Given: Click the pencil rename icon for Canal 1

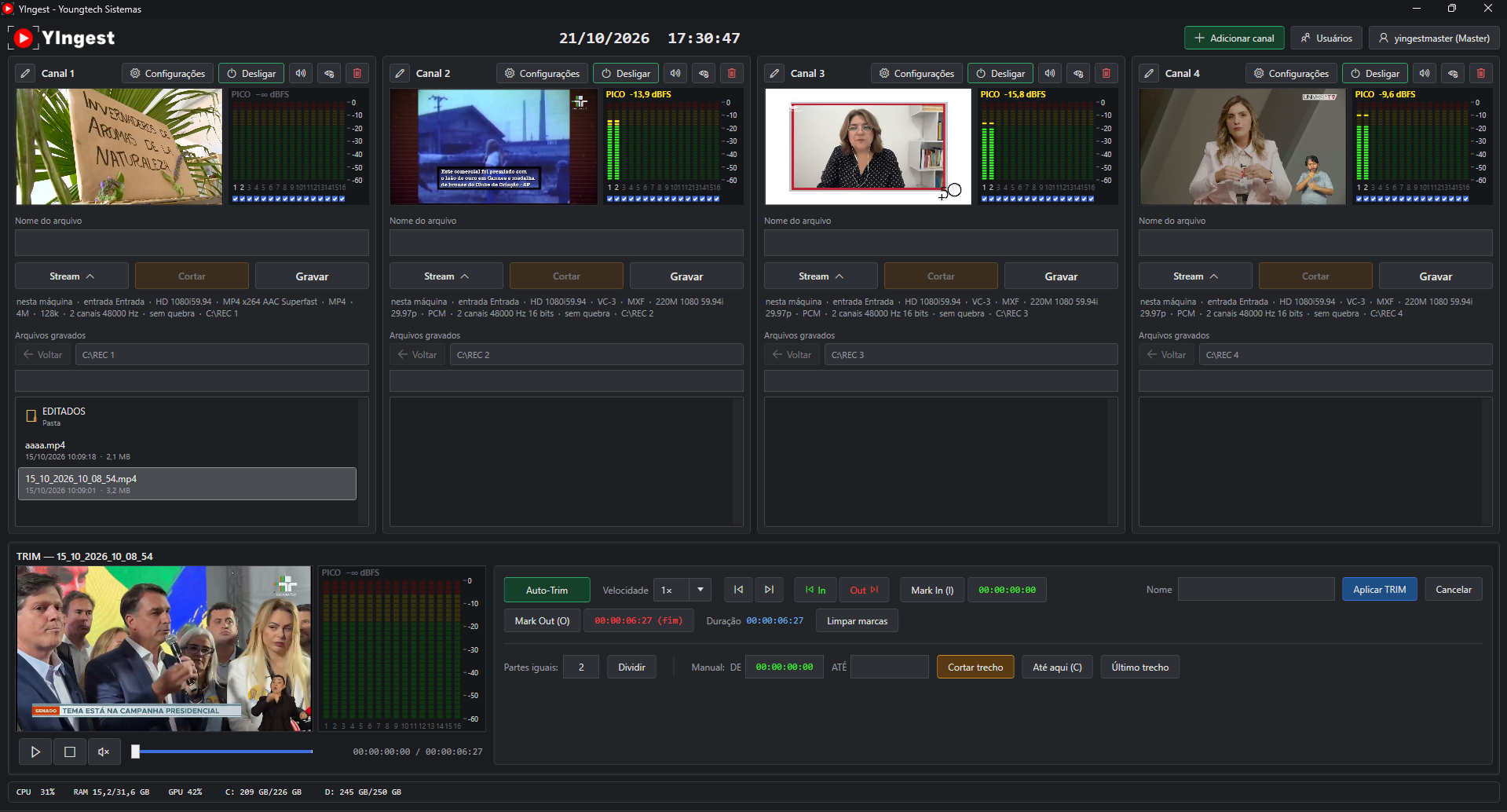Looking at the screenshot, I should [26, 73].
